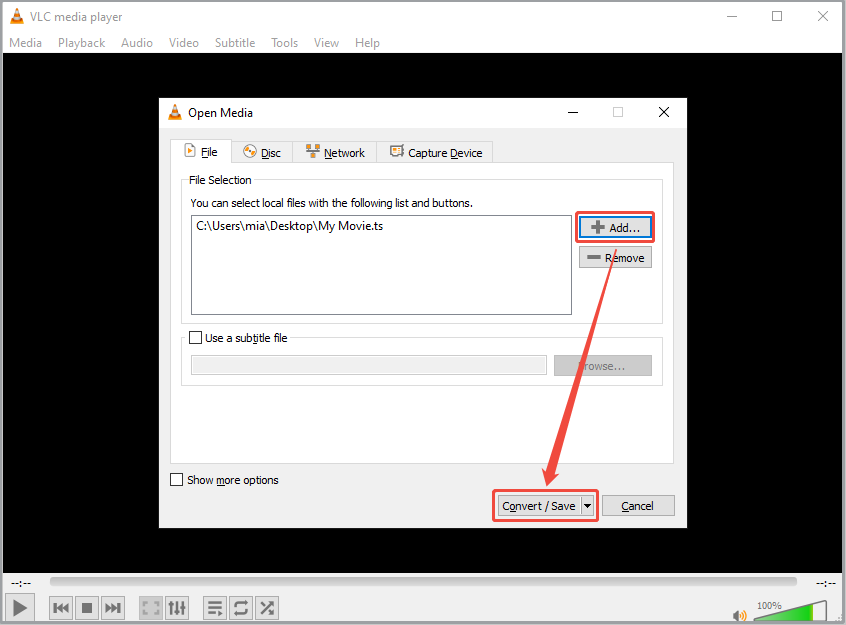Viewport: 846px width, 625px height.
Task: Toggle loop playback mode icon
Action: (241, 608)
